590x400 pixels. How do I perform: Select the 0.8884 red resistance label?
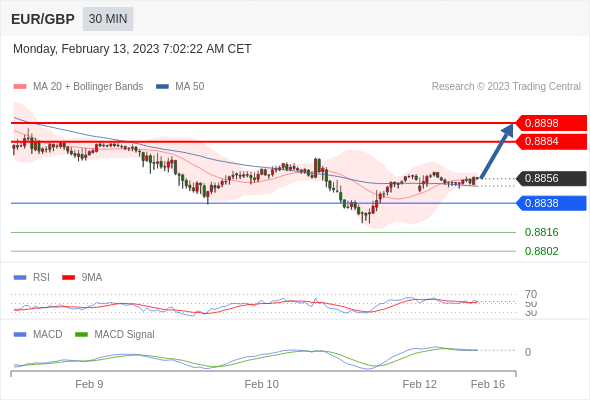pos(551,141)
